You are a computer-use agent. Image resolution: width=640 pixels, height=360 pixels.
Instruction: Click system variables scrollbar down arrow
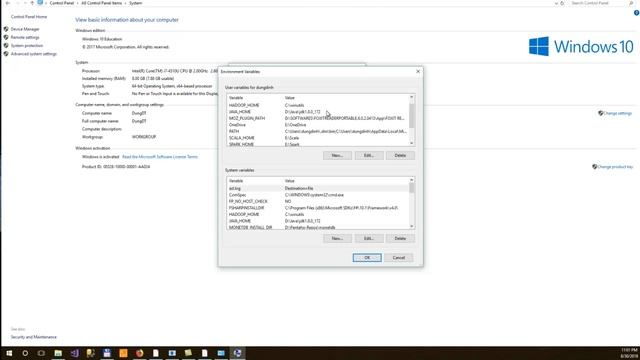(411, 226)
